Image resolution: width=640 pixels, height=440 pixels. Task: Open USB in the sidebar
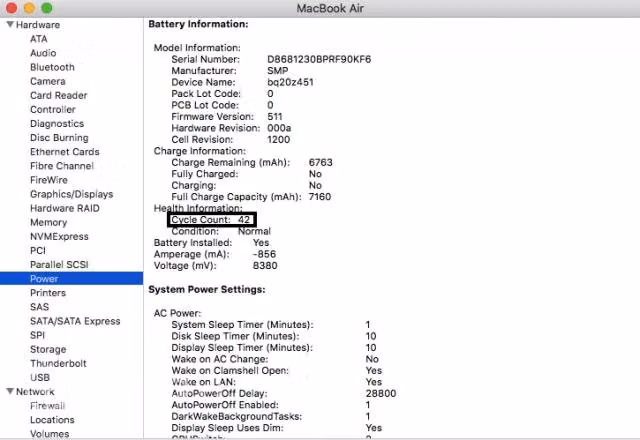(x=40, y=378)
